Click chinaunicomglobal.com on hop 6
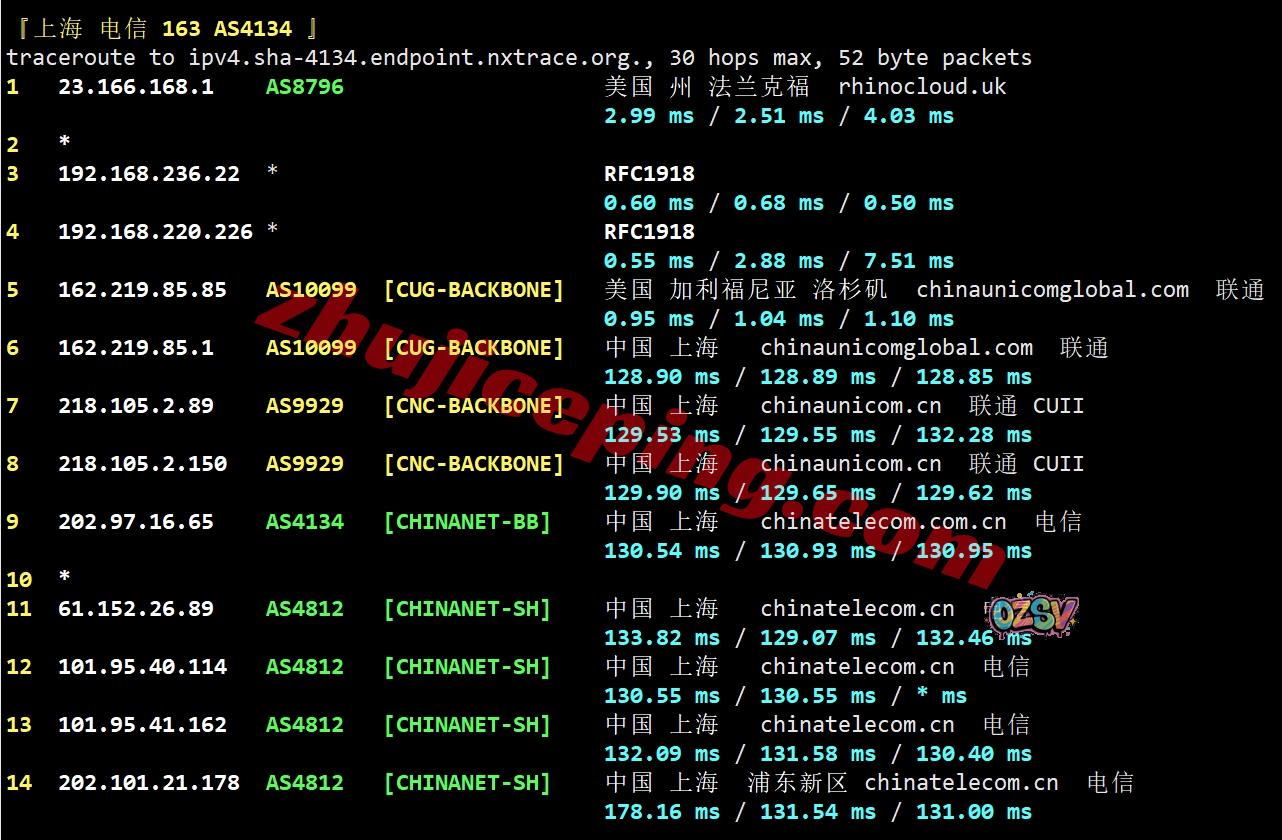1282x840 pixels. coord(896,348)
